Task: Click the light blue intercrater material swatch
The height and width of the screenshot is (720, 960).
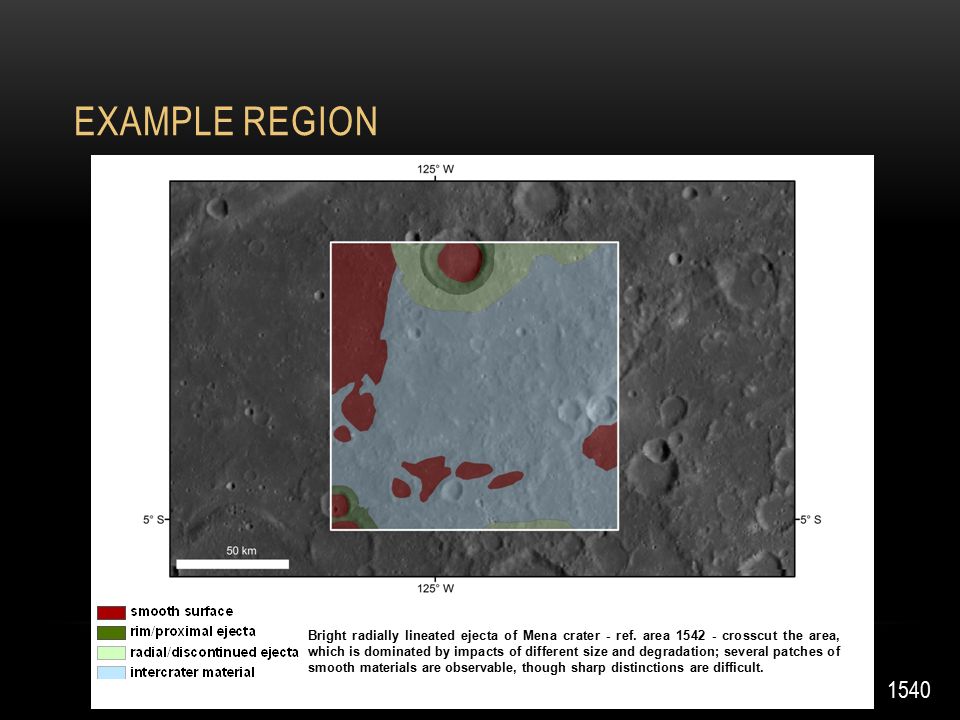Action: coord(111,673)
